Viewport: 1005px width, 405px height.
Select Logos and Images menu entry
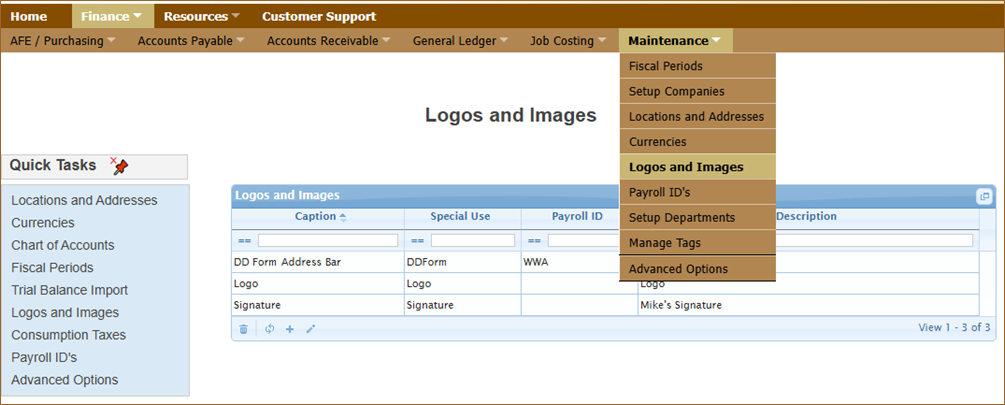[697, 167]
